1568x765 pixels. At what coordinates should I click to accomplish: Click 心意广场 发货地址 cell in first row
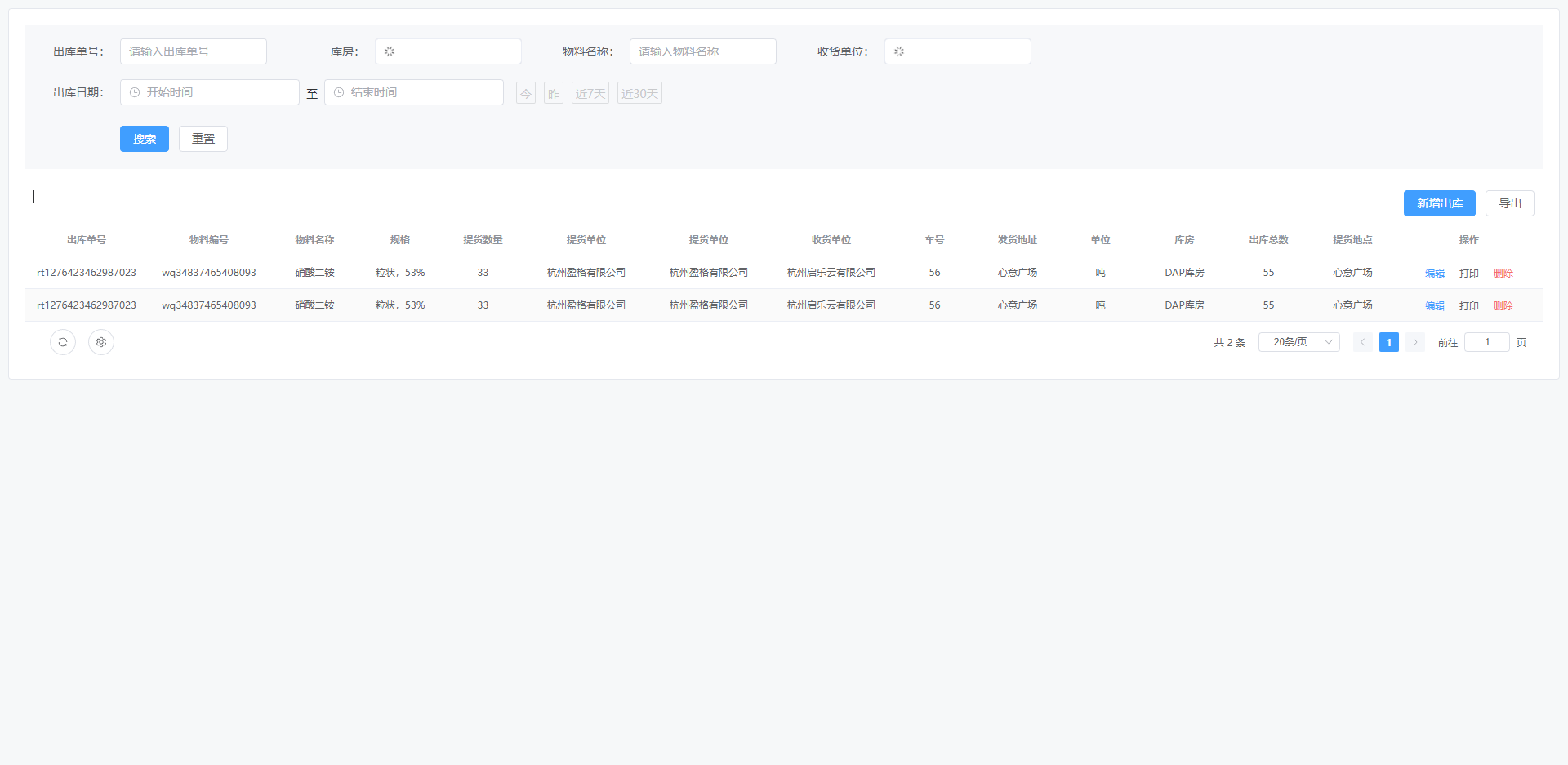click(1018, 272)
